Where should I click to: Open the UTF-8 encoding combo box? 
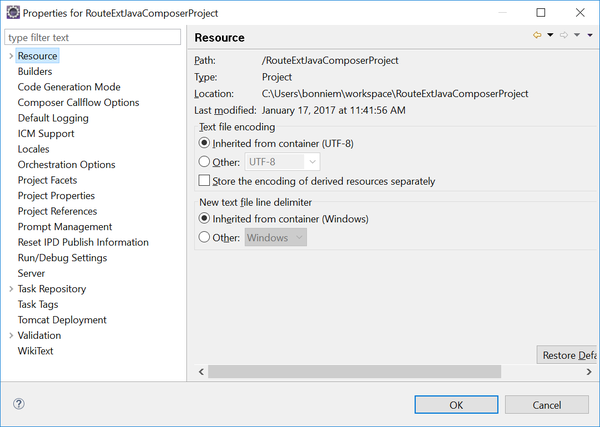tap(282, 162)
